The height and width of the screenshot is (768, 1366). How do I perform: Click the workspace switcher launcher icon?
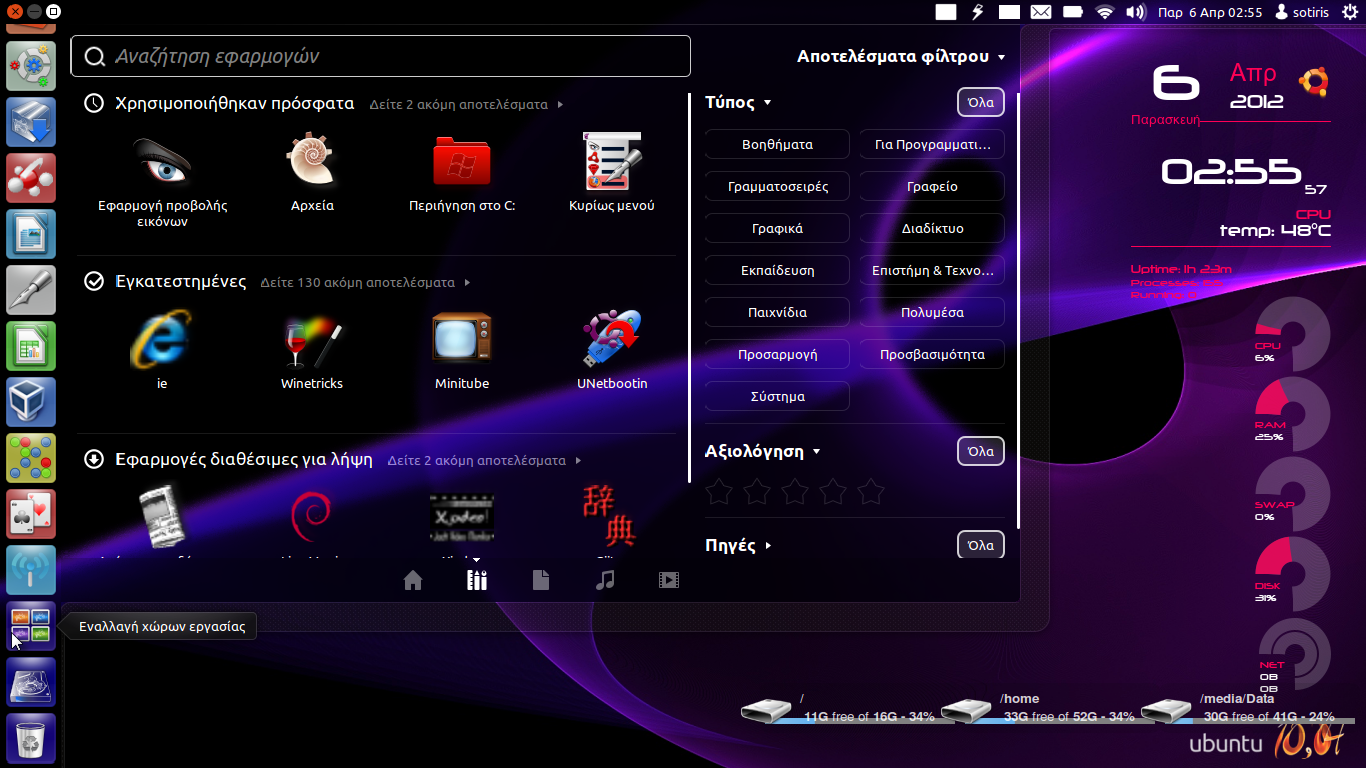point(31,626)
